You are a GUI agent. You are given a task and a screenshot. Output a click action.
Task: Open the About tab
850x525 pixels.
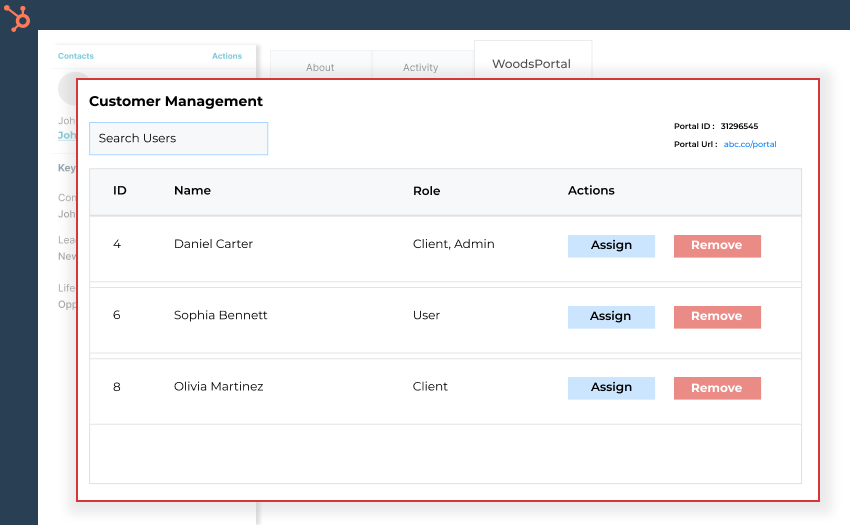coord(320,67)
